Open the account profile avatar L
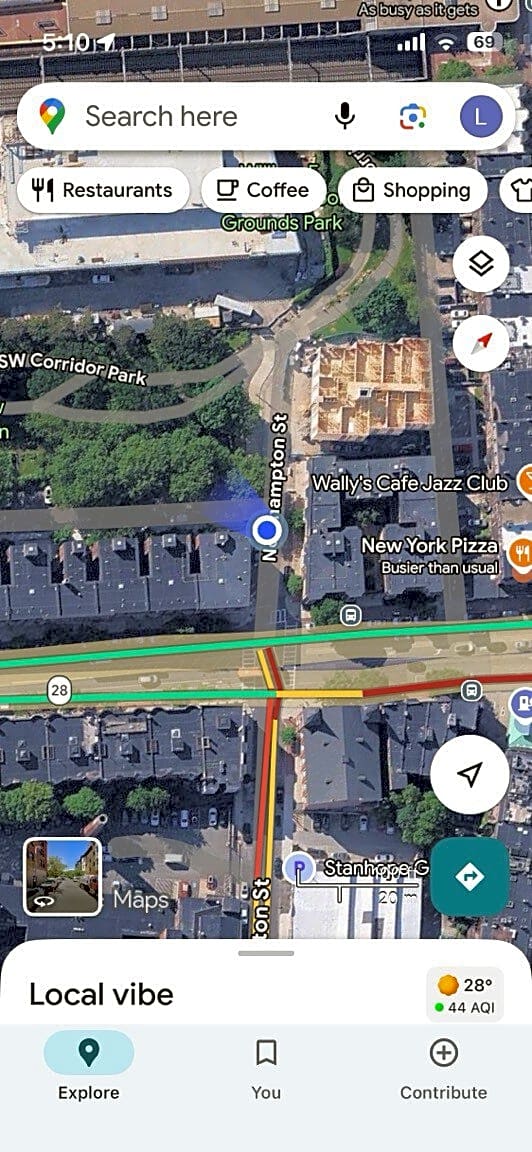Screen dimensions: 532x1152 click(x=481, y=117)
